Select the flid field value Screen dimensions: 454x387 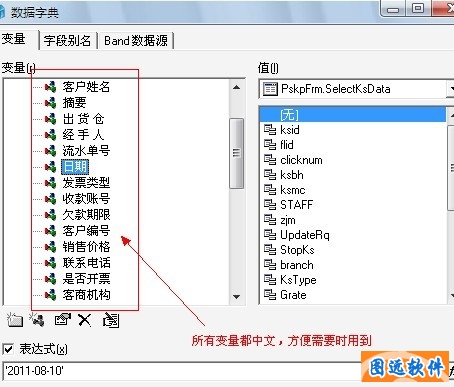[287, 145]
